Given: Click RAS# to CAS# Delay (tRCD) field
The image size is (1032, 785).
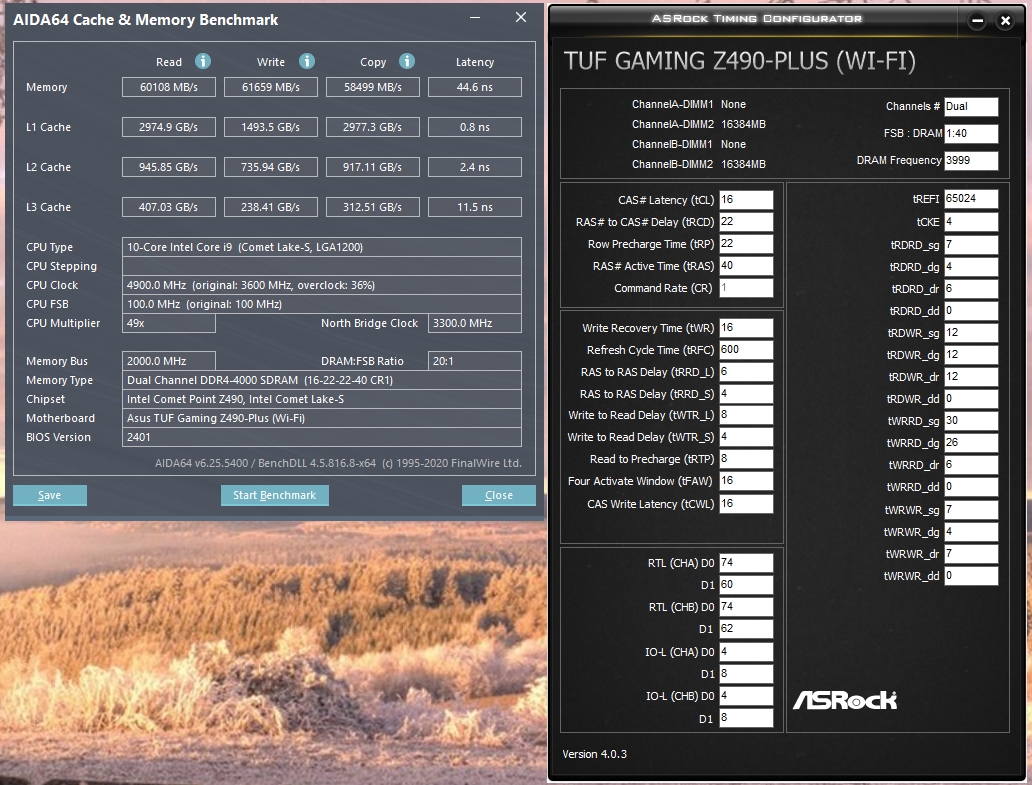Looking at the screenshot, I should tap(746, 222).
